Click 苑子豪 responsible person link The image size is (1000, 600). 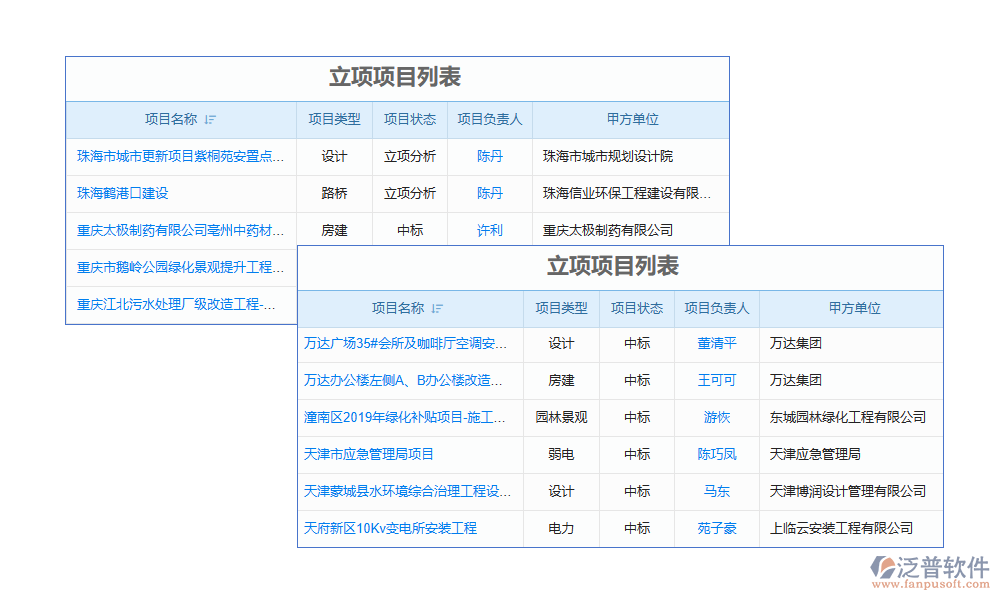pos(716,528)
